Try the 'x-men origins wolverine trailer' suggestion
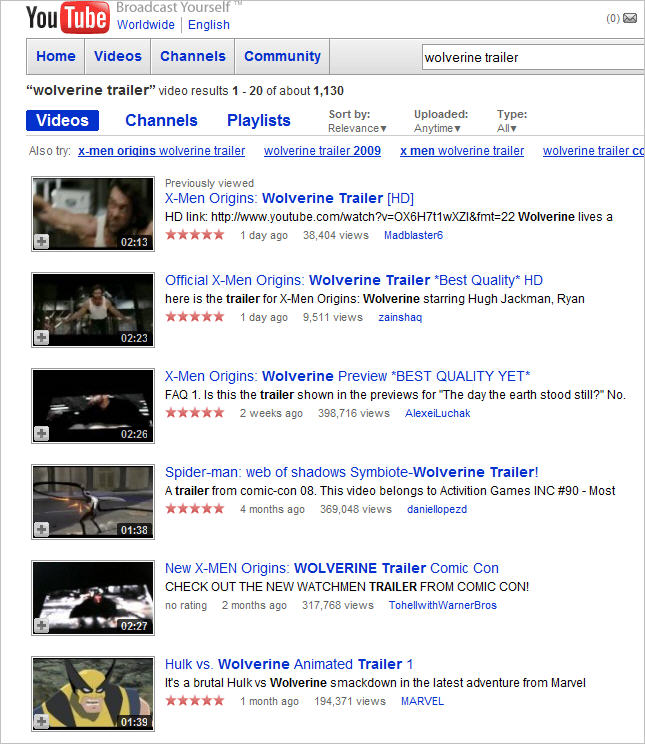This screenshot has width=645, height=744. pos(161,151)
